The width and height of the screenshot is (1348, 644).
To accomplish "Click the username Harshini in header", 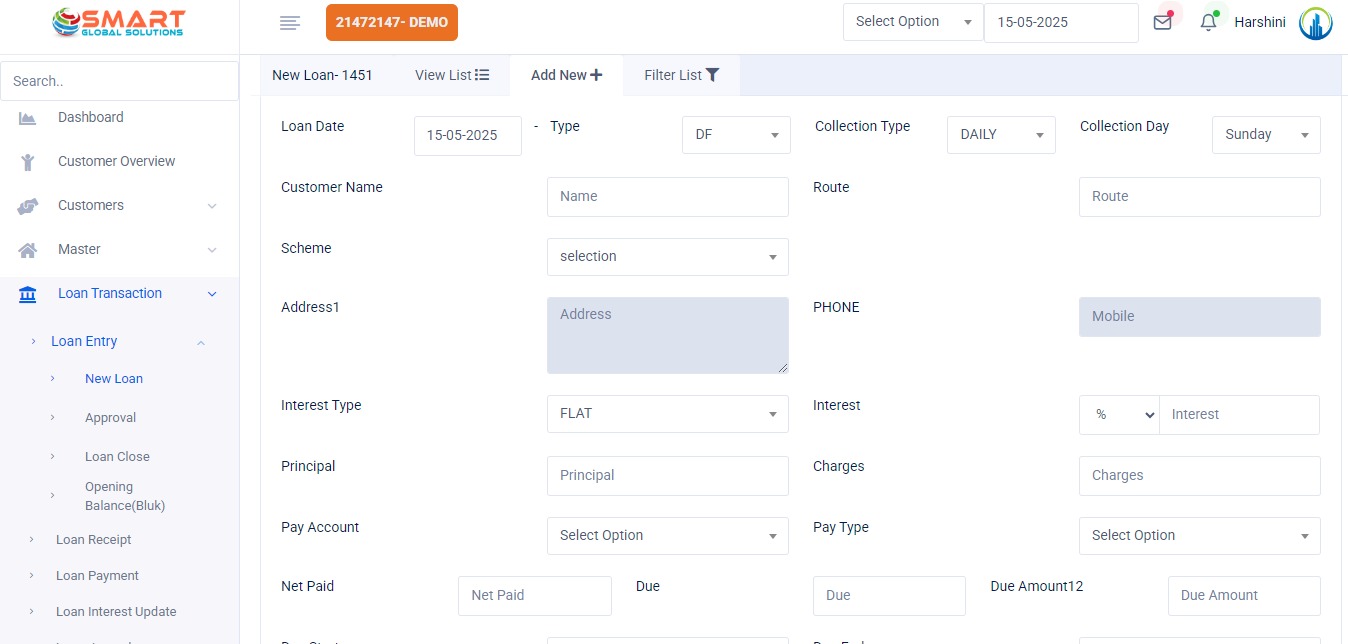I will coord(1260,22).
